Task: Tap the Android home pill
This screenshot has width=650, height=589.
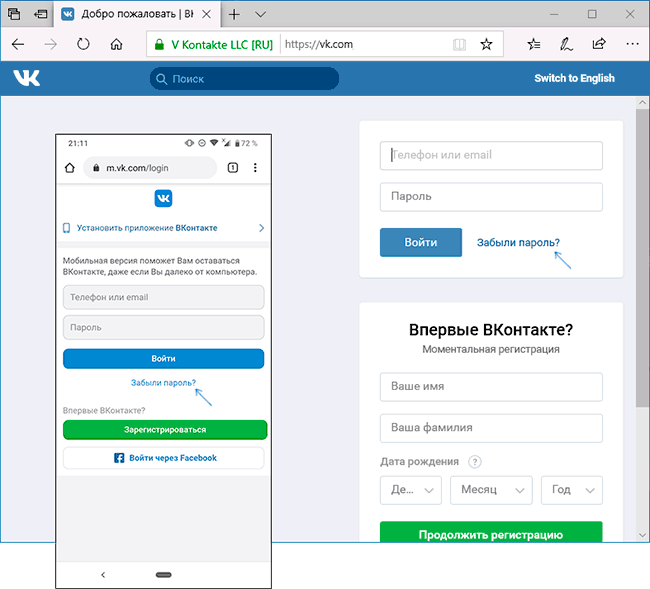Action: pyautogui.click(x=163, y=574)
